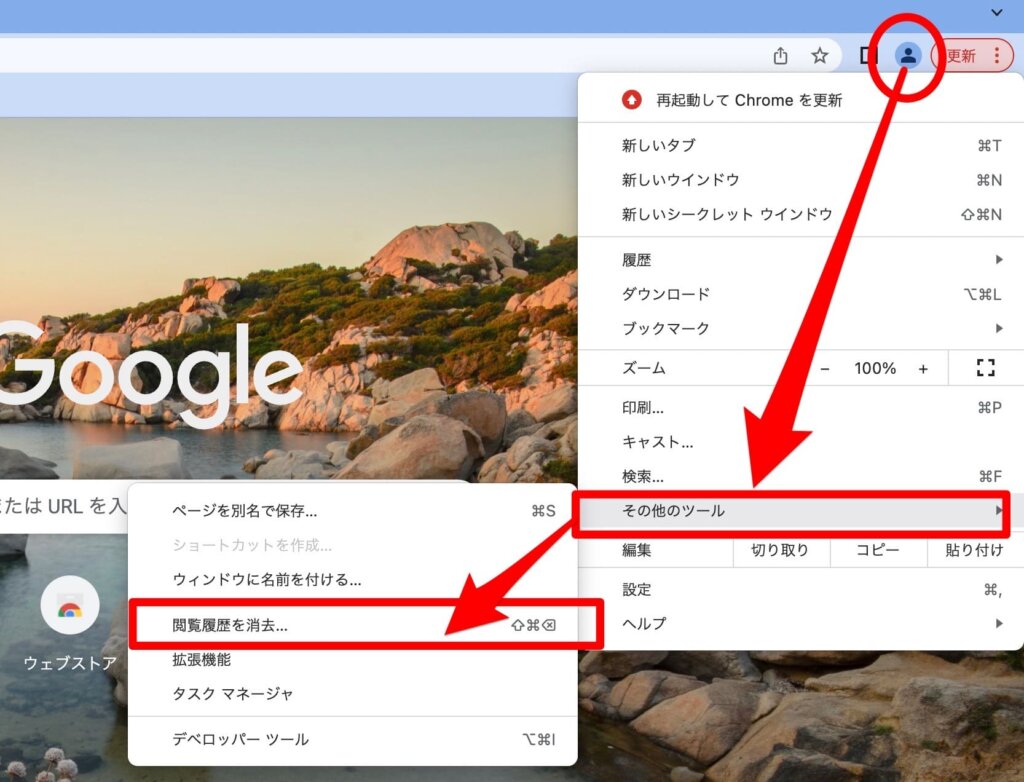Select キャスト... menu item
Viewport: 1024px width, 782px height.
801,442
